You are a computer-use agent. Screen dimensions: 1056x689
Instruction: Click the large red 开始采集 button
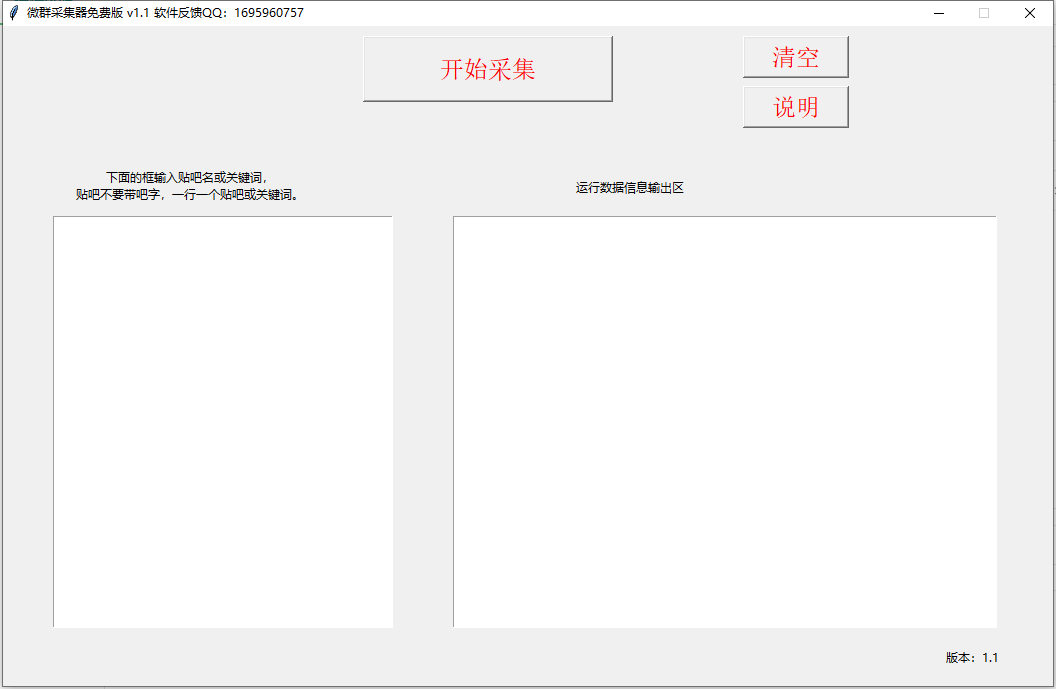487,68
